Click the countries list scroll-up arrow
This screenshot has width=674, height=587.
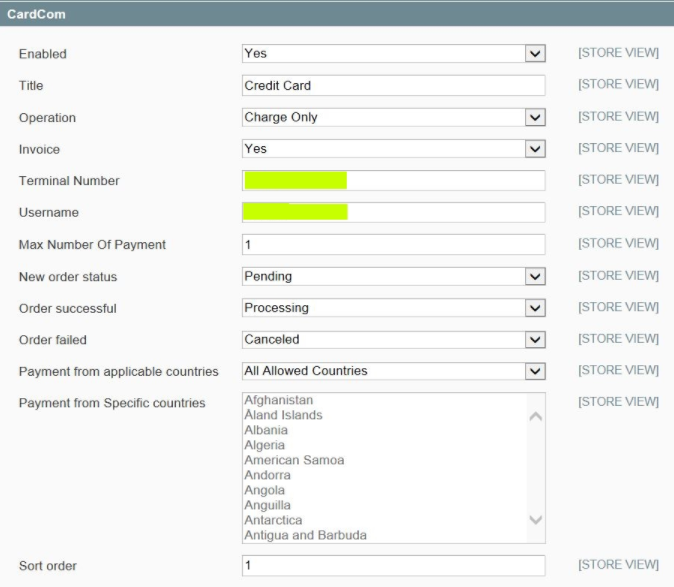tap(536, 416)
